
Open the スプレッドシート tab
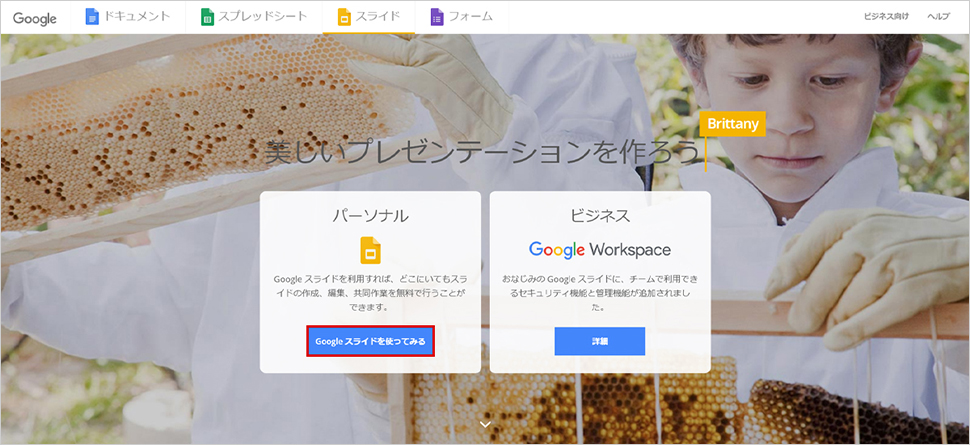pos(254,17)
